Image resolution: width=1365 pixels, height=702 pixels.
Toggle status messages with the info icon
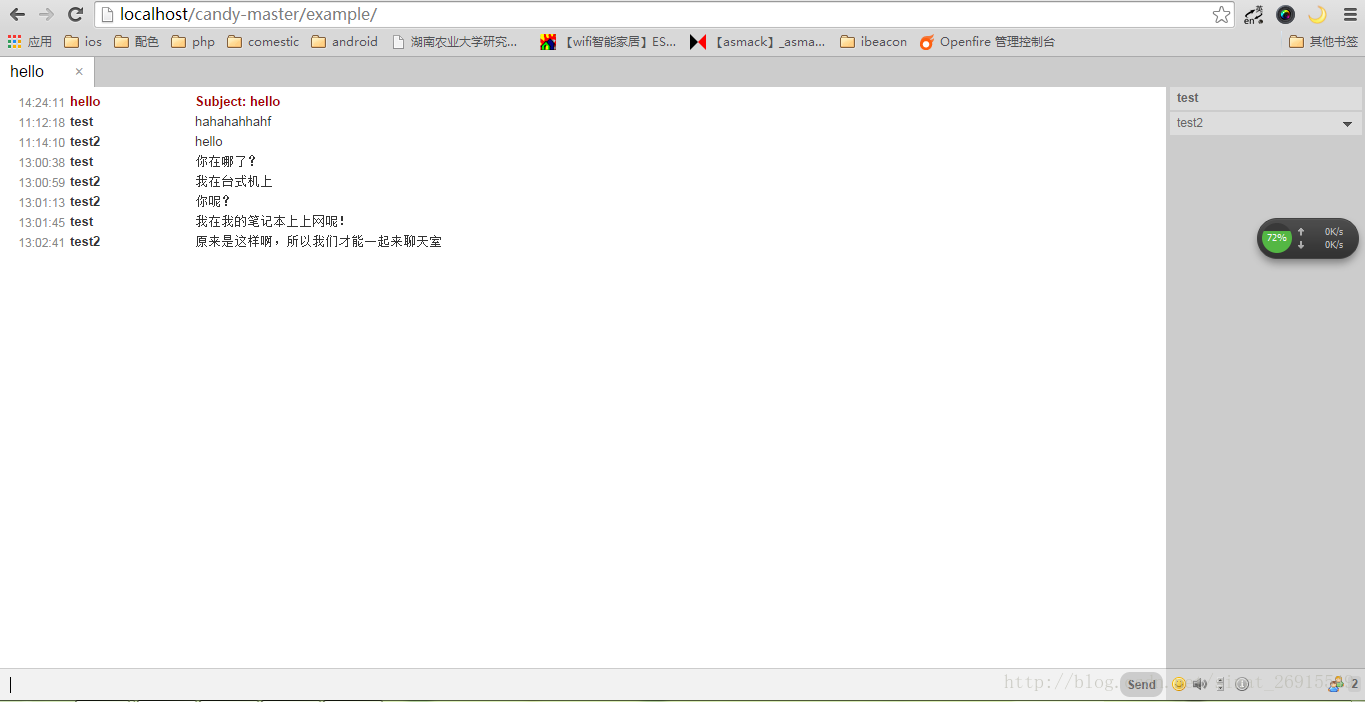point(1242,684)
